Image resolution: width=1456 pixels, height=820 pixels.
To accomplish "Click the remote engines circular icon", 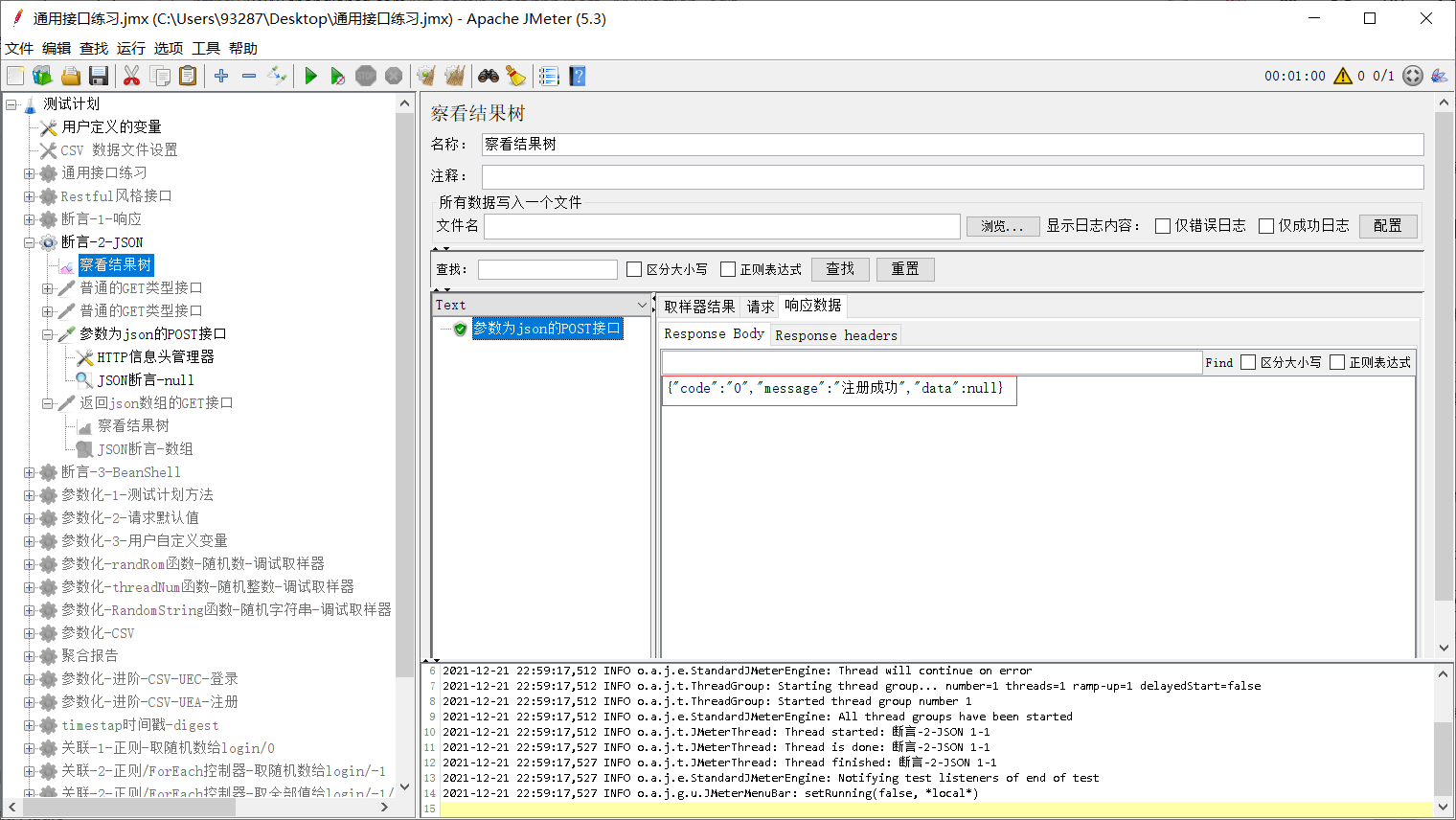I will tap(1413, 76).
